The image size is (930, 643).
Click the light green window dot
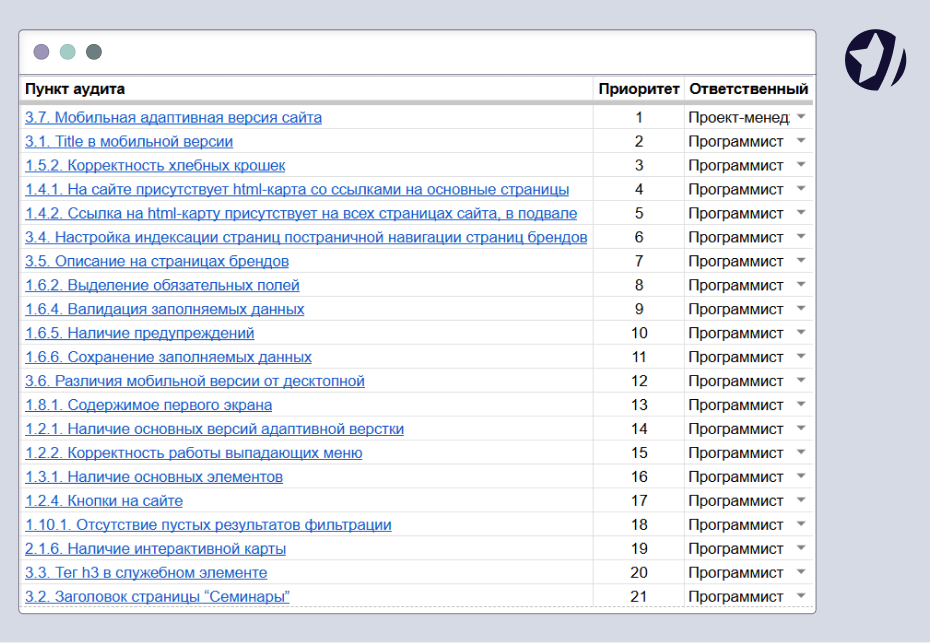click(68, 52)
